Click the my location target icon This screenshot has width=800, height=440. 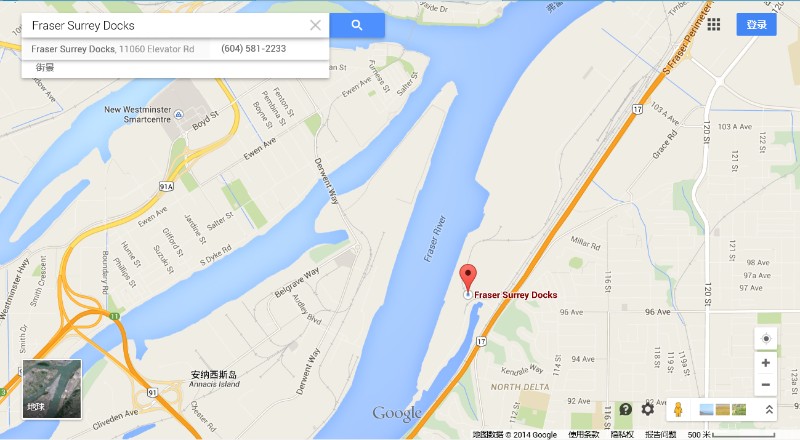click(x=765, y=339)
